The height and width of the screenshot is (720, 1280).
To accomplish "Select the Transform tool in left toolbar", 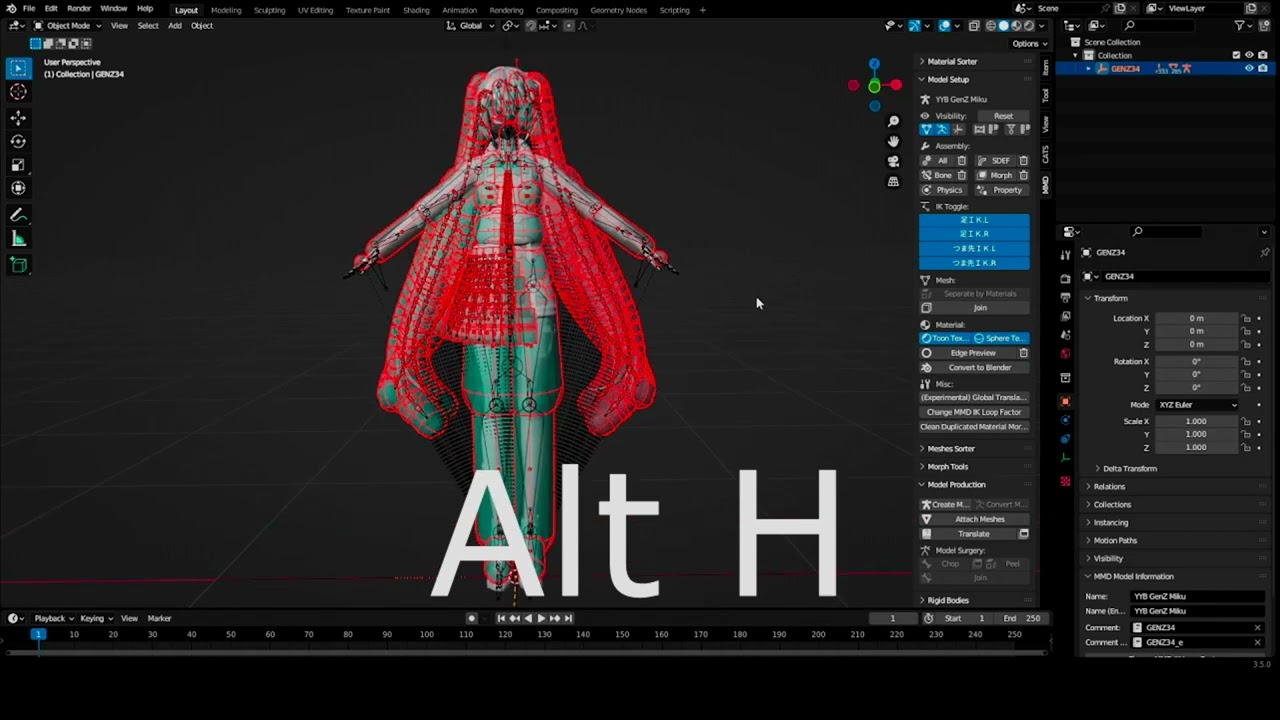I will pyautogui.click(x=18, y=188).
